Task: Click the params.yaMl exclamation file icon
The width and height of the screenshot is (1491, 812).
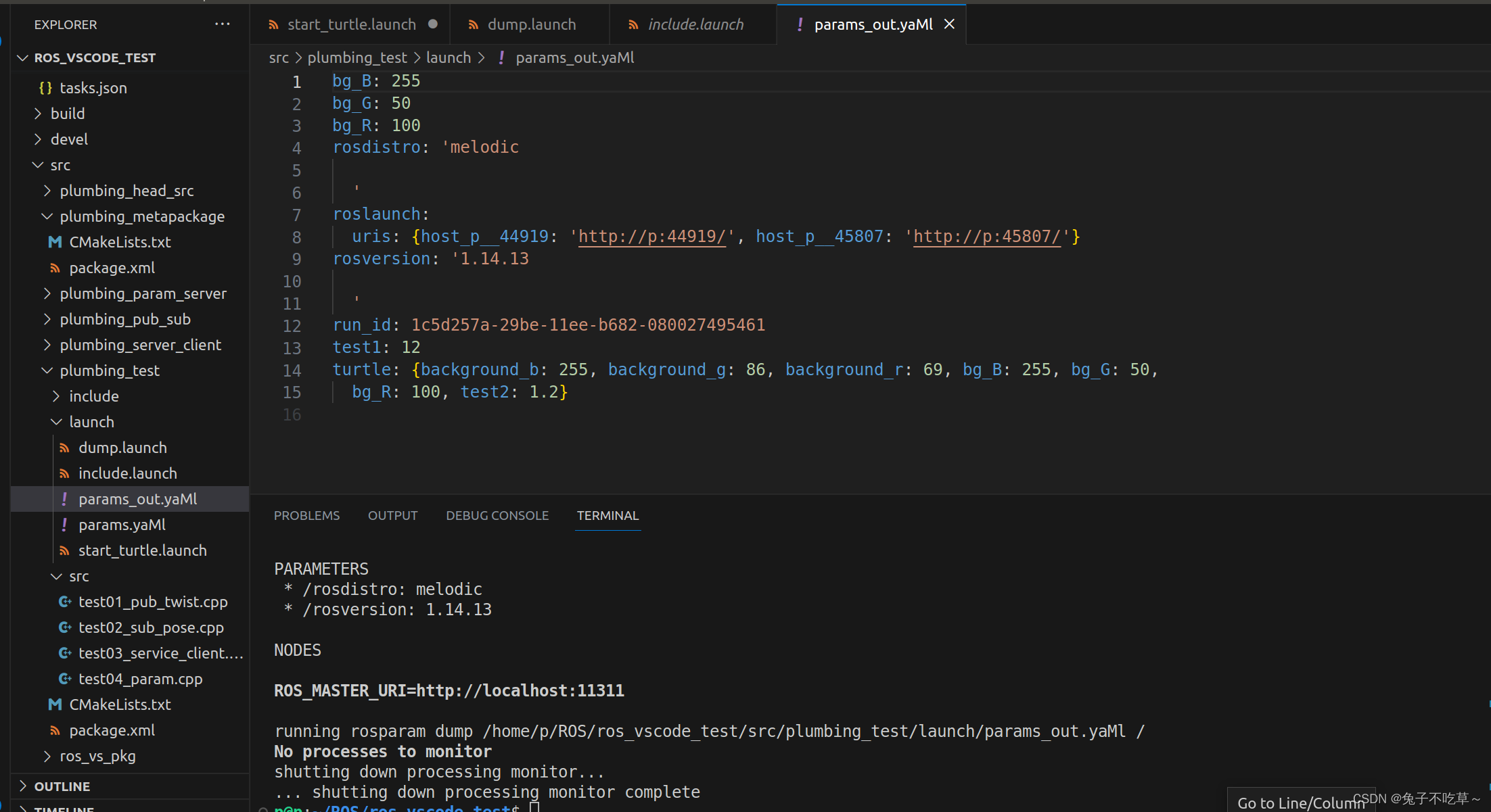Action: coord(64,525)
